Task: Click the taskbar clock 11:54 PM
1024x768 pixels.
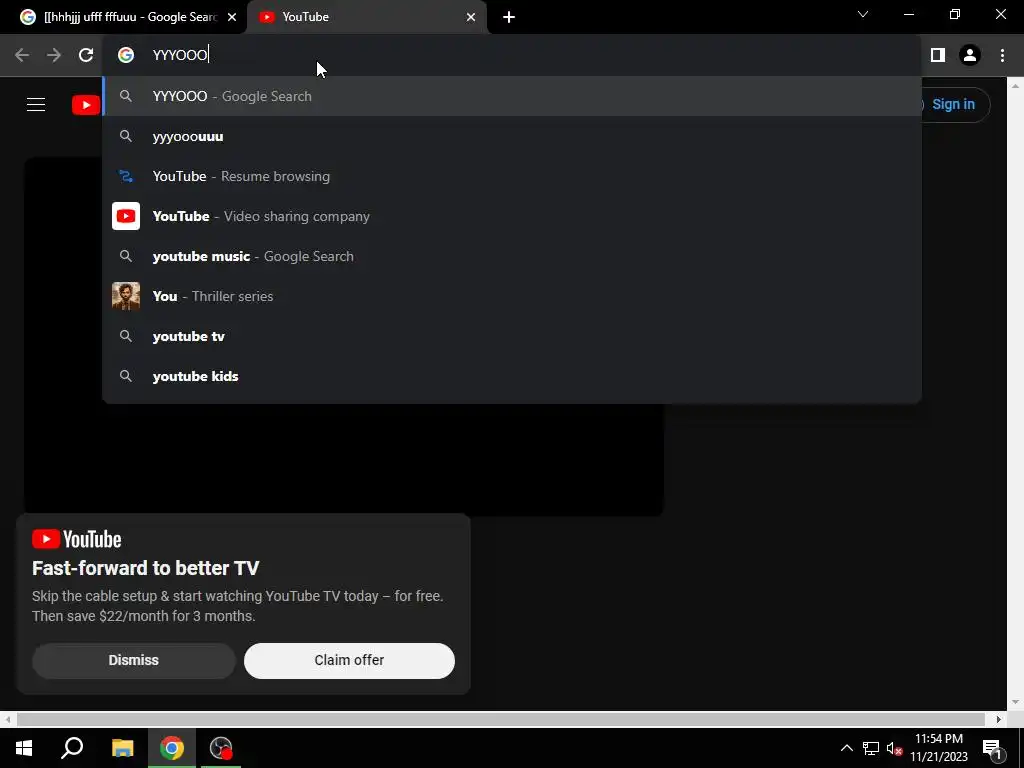Action: pyautogui.click(x=938, y=739)
